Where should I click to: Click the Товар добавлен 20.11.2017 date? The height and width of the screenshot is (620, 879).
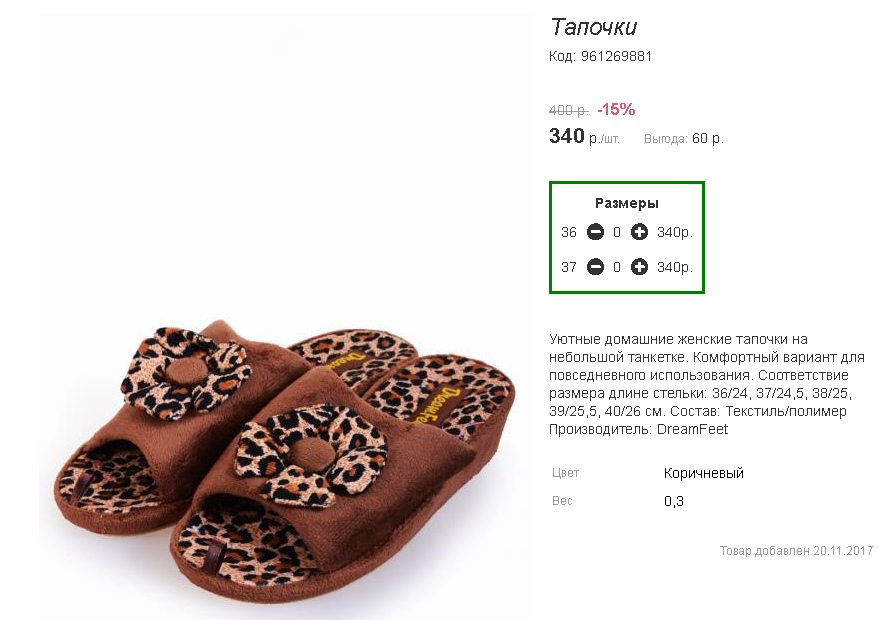point(797,550)
